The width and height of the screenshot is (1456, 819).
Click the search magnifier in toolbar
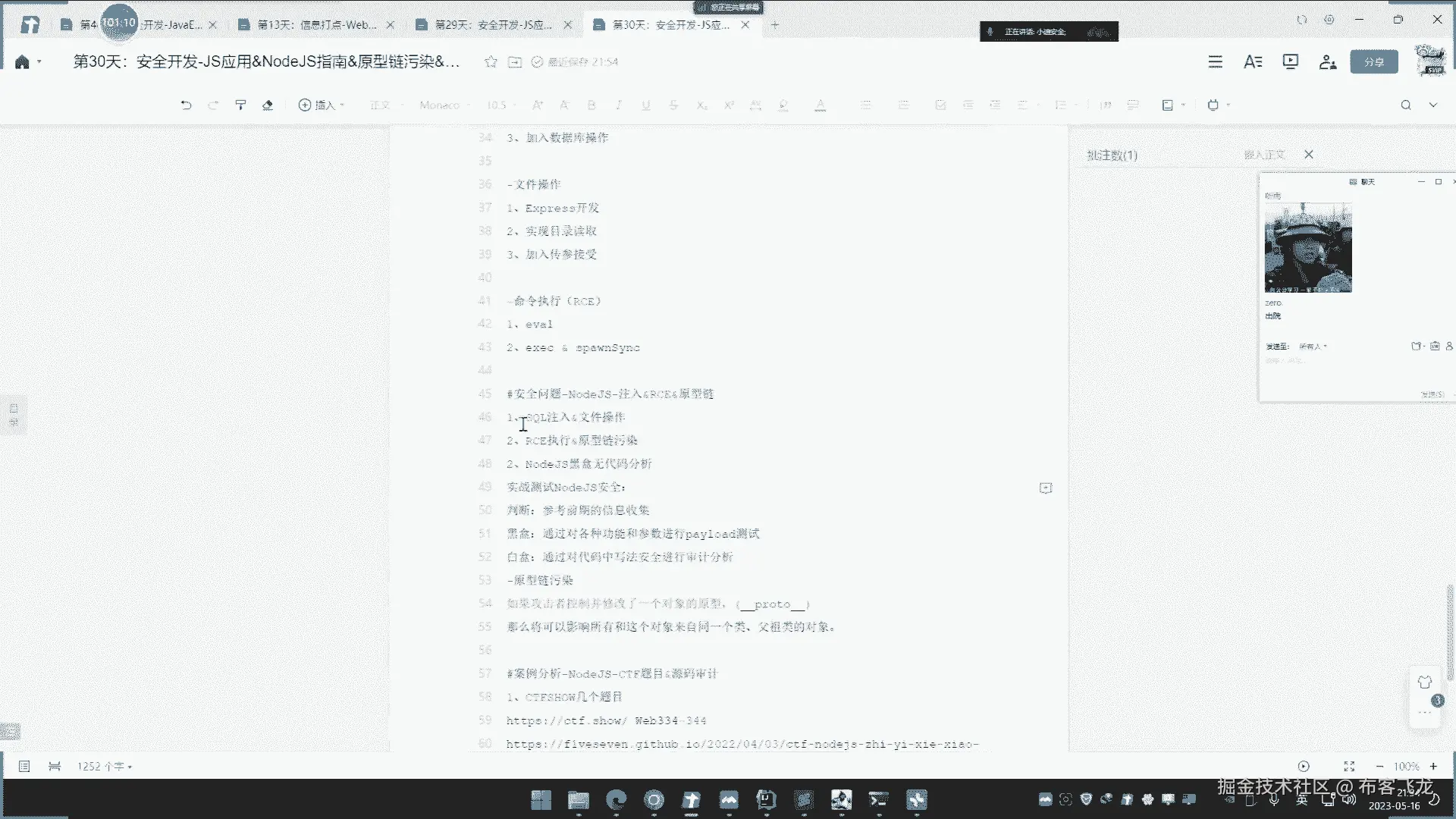pos(1405,105)
